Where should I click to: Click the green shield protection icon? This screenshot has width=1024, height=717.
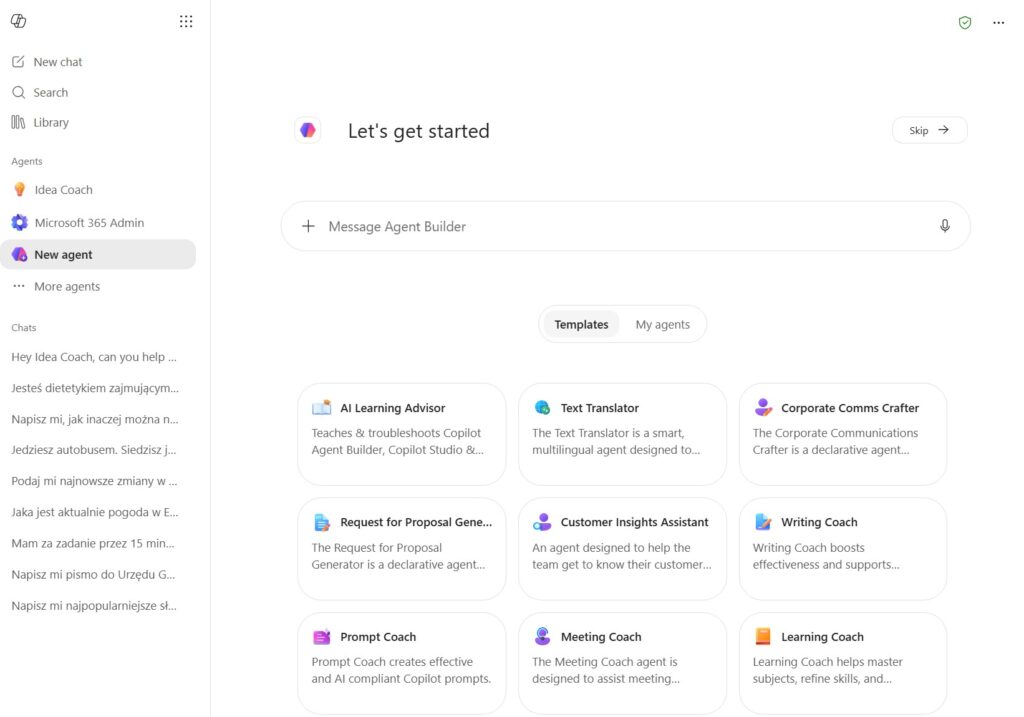[x=965, y=23]
